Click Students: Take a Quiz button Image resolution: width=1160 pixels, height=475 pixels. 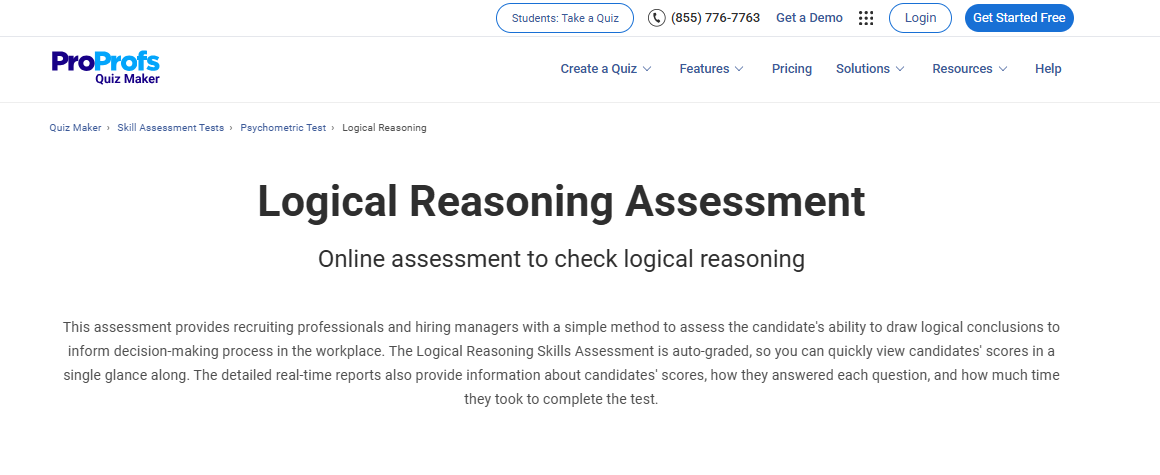click(565, 18)
